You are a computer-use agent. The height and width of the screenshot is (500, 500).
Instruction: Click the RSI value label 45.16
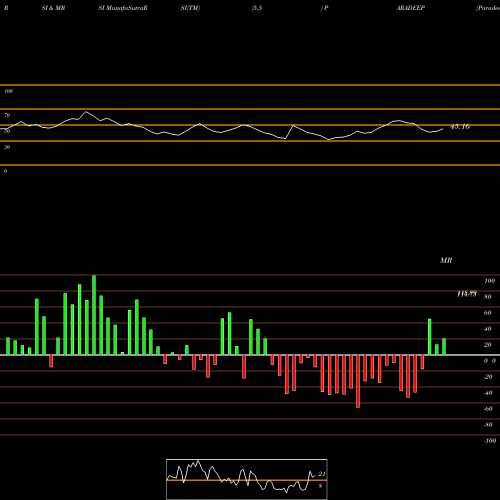[460, 127]
